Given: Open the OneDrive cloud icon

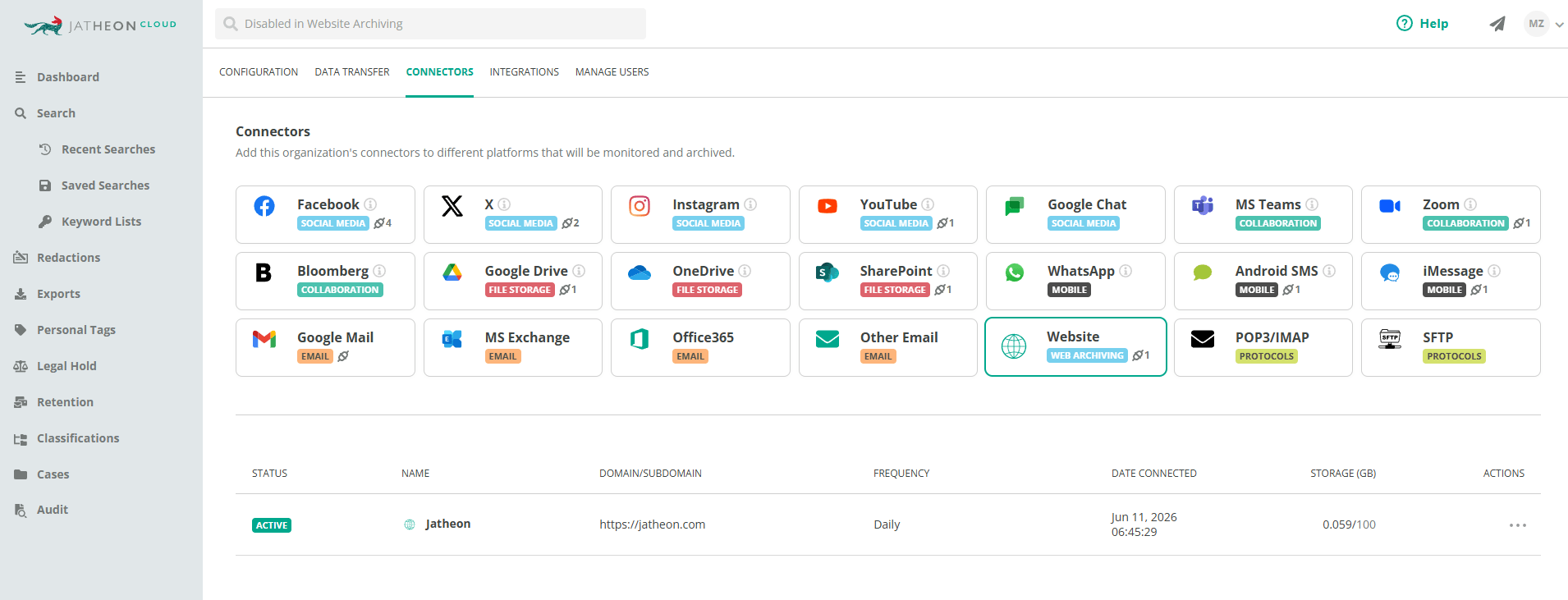Looking at the screenshot, I should pyautogui.click(x=640, y=273).
